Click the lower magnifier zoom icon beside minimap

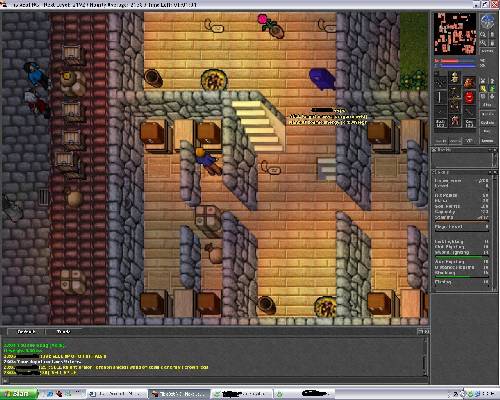(x=483, y=43)
